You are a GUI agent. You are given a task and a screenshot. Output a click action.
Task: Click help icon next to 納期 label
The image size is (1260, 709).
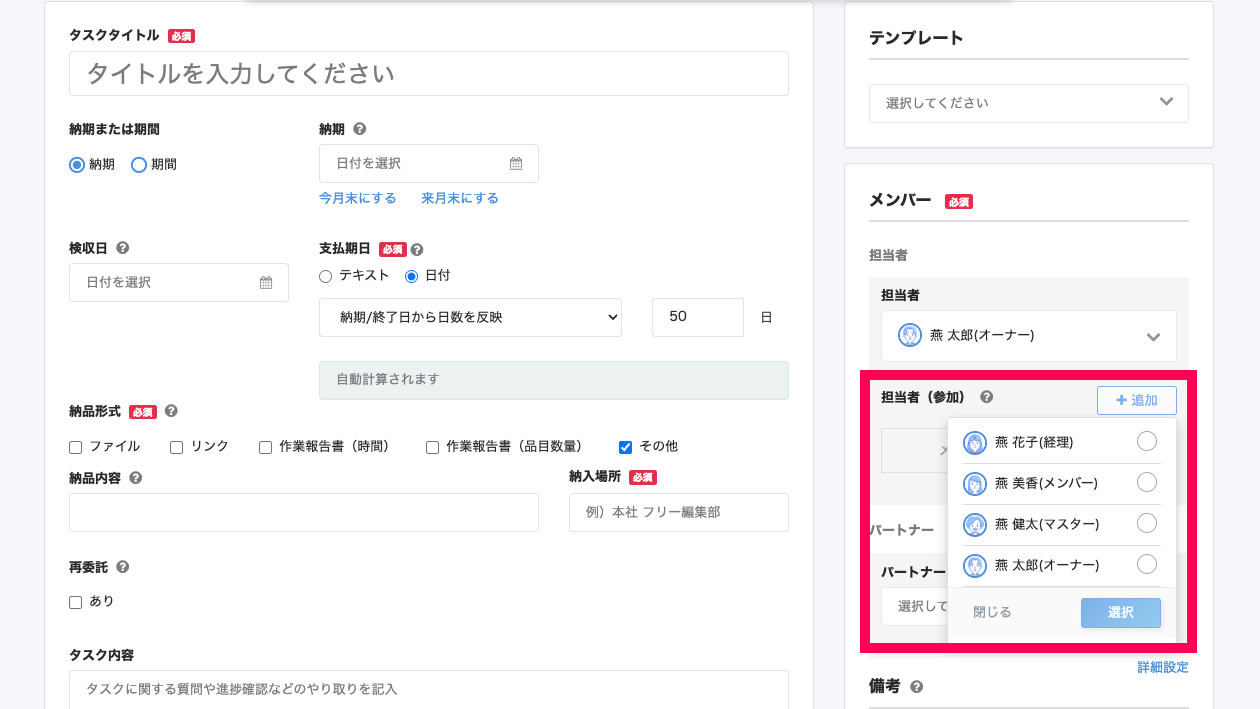(360, 129)
